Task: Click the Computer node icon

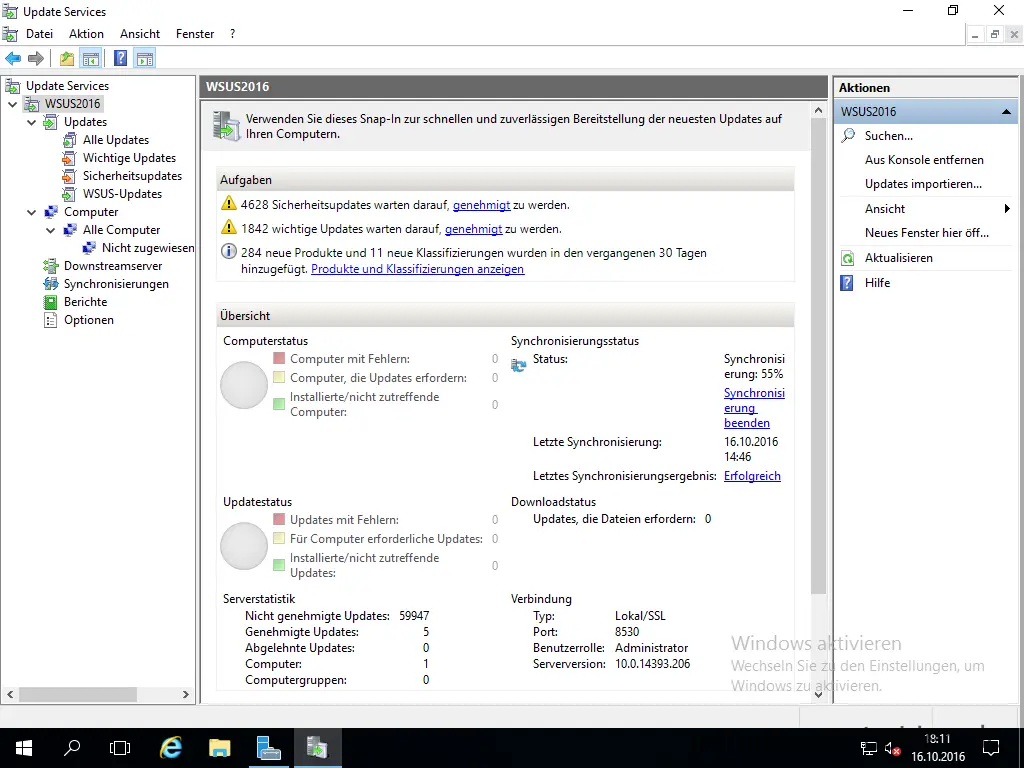Action: [50, 212]
